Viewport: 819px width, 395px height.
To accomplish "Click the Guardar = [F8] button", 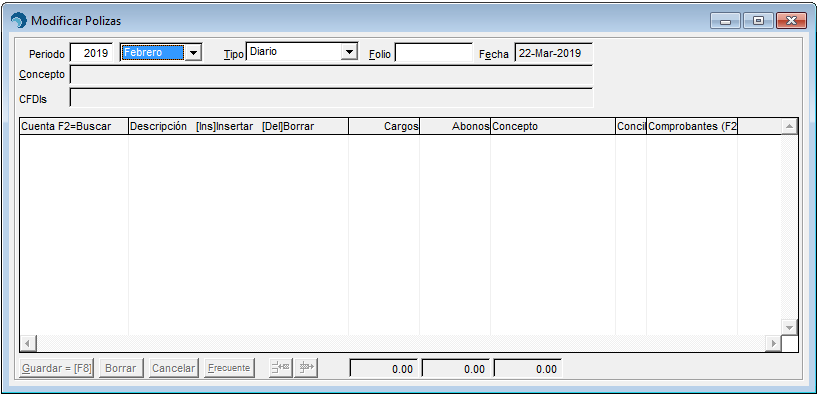I will pos(56,368).
